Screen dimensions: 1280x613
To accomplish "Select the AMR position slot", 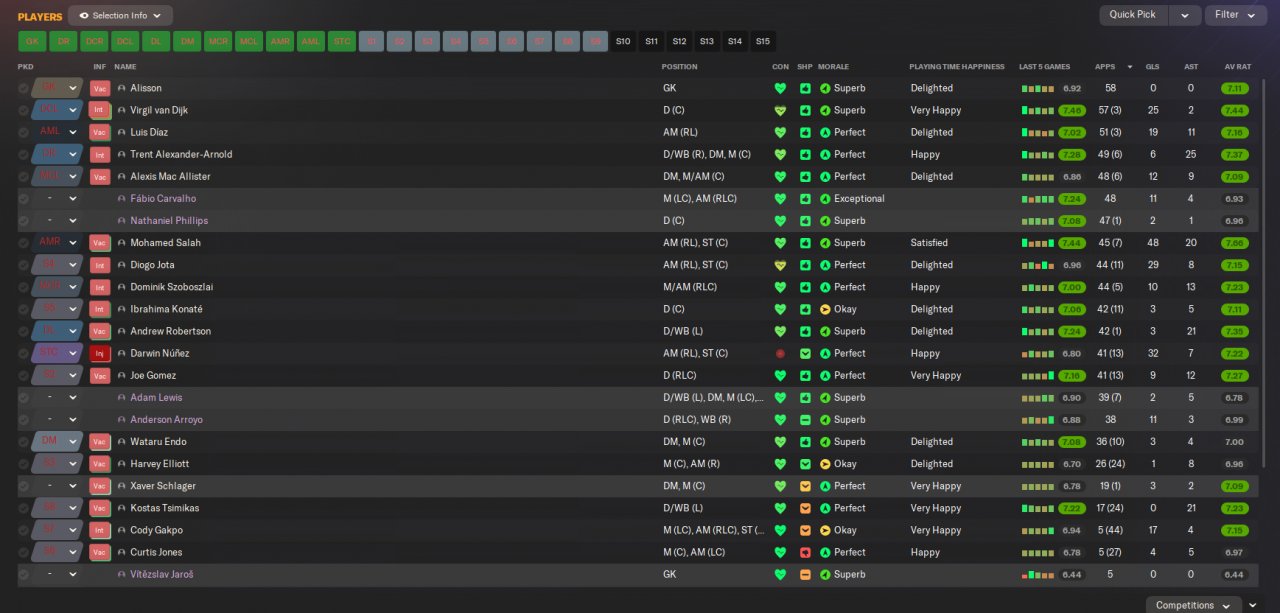I will coord(280,41).
